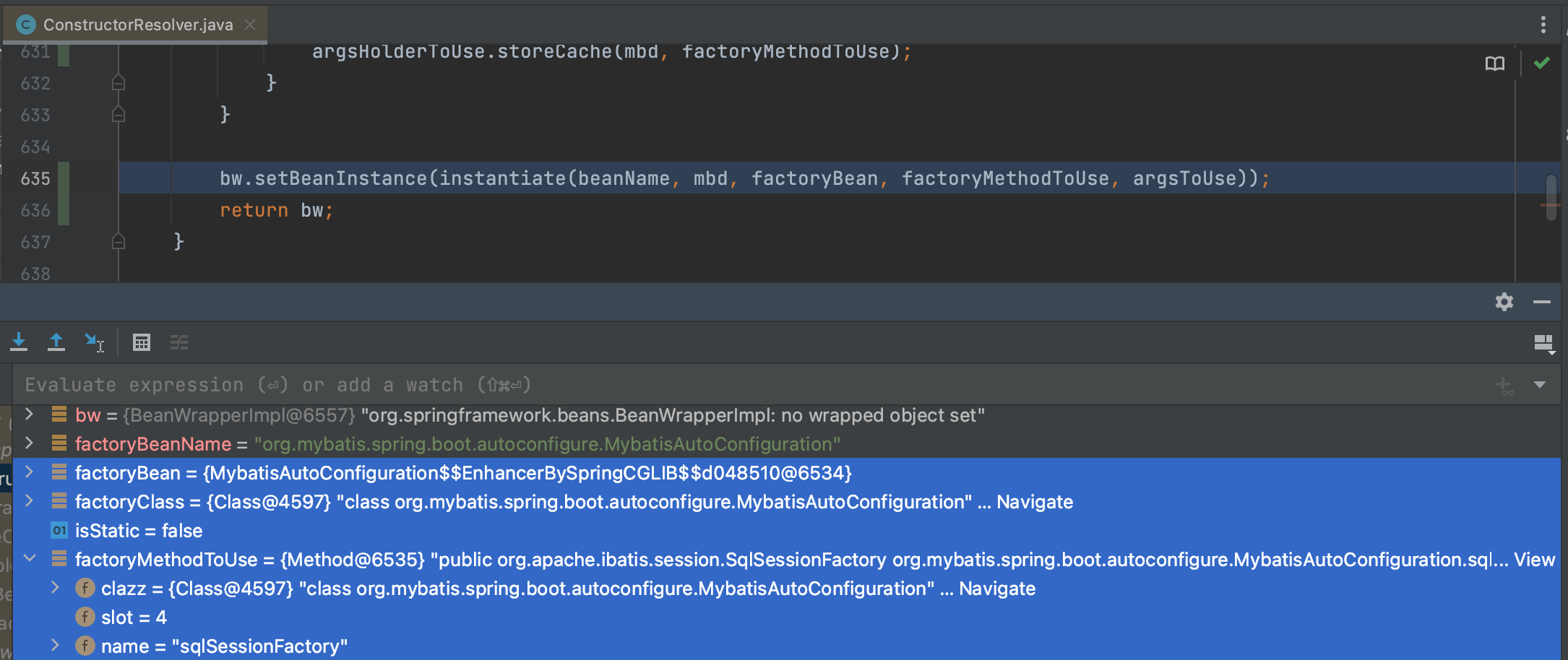Expand the bw variable node
This screenshot has height=660, width=1568.
coord(30,414)
